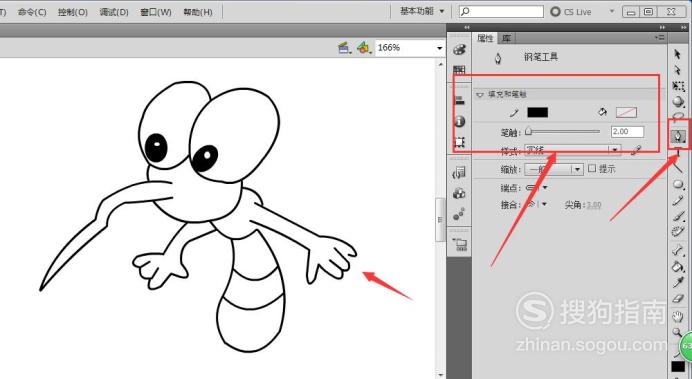Screen dimensions: 692x379
Task: Collapse the Properties panel double arrows
Action: 662,27
